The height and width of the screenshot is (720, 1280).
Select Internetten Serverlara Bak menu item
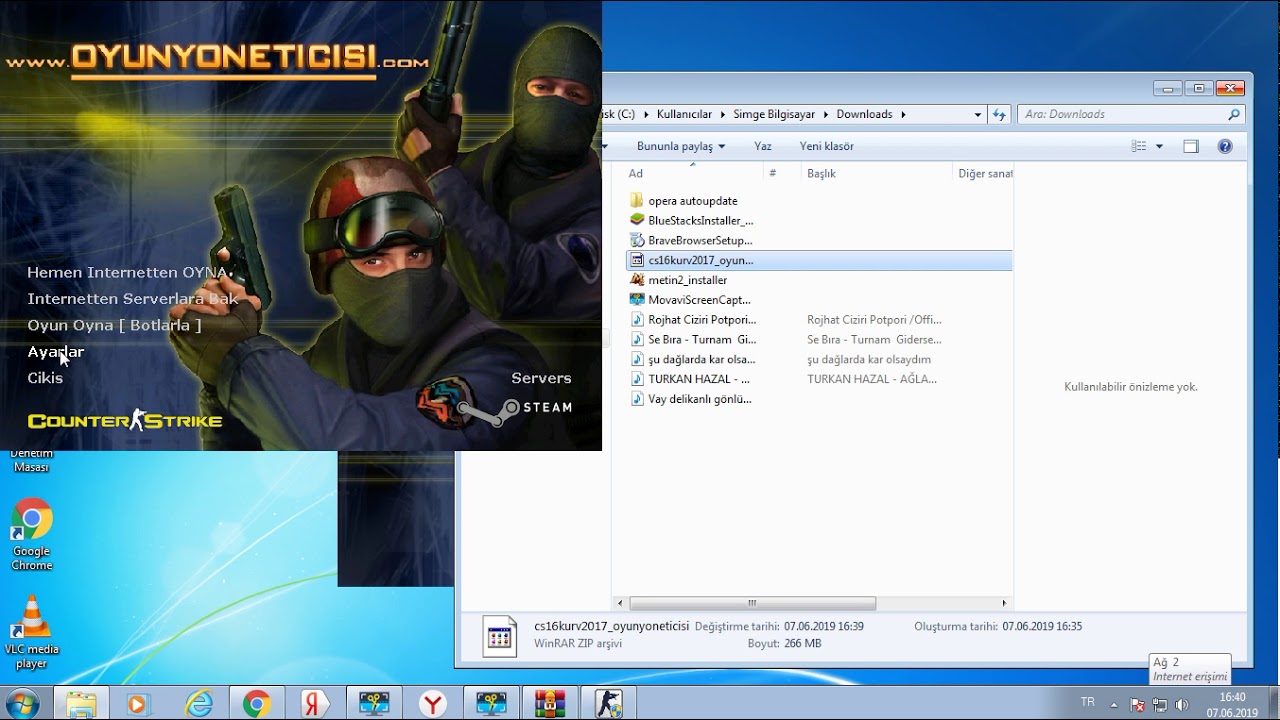(133, 299)
